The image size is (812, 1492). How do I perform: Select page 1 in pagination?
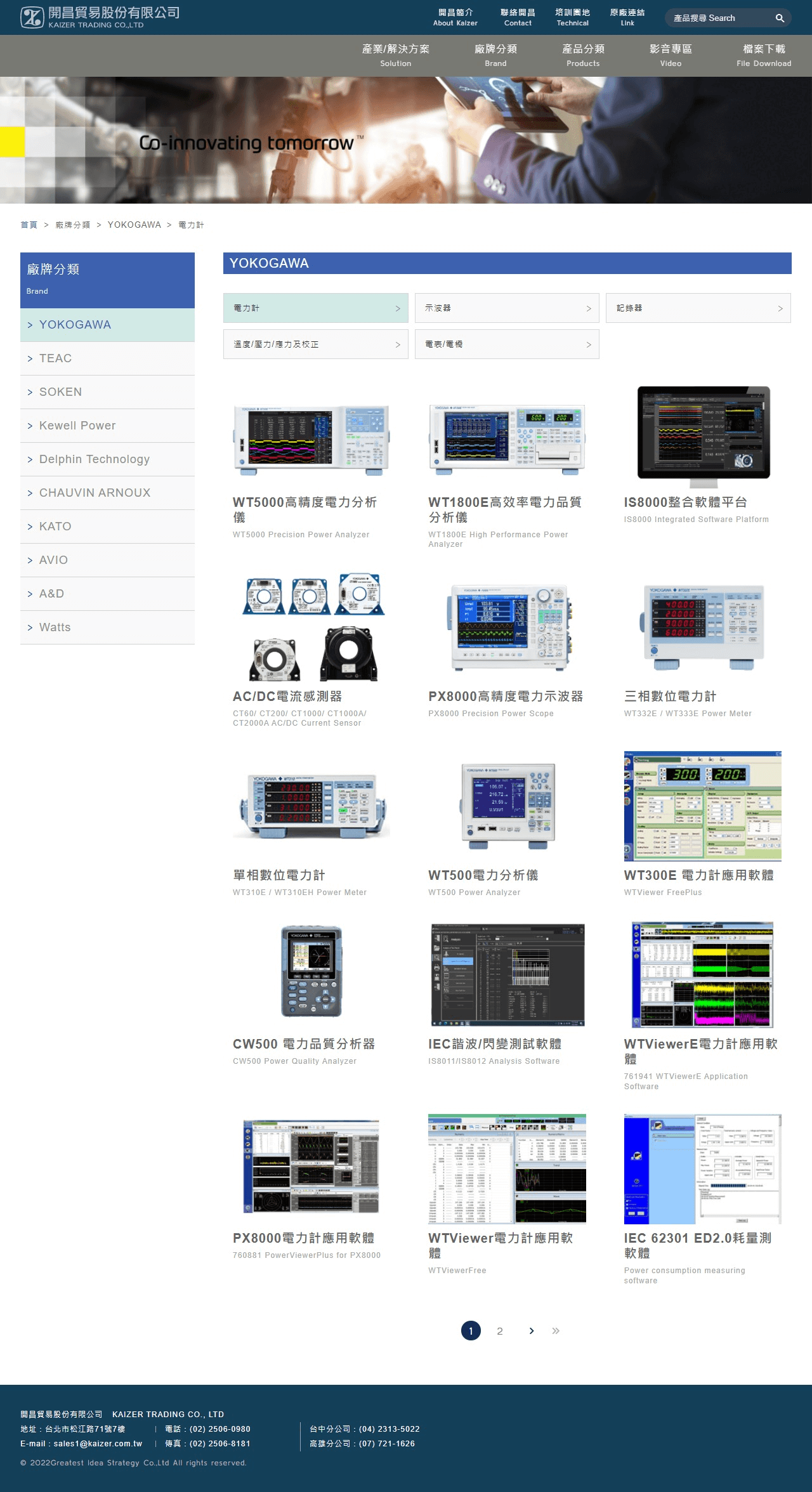[x=471, y=1331]
